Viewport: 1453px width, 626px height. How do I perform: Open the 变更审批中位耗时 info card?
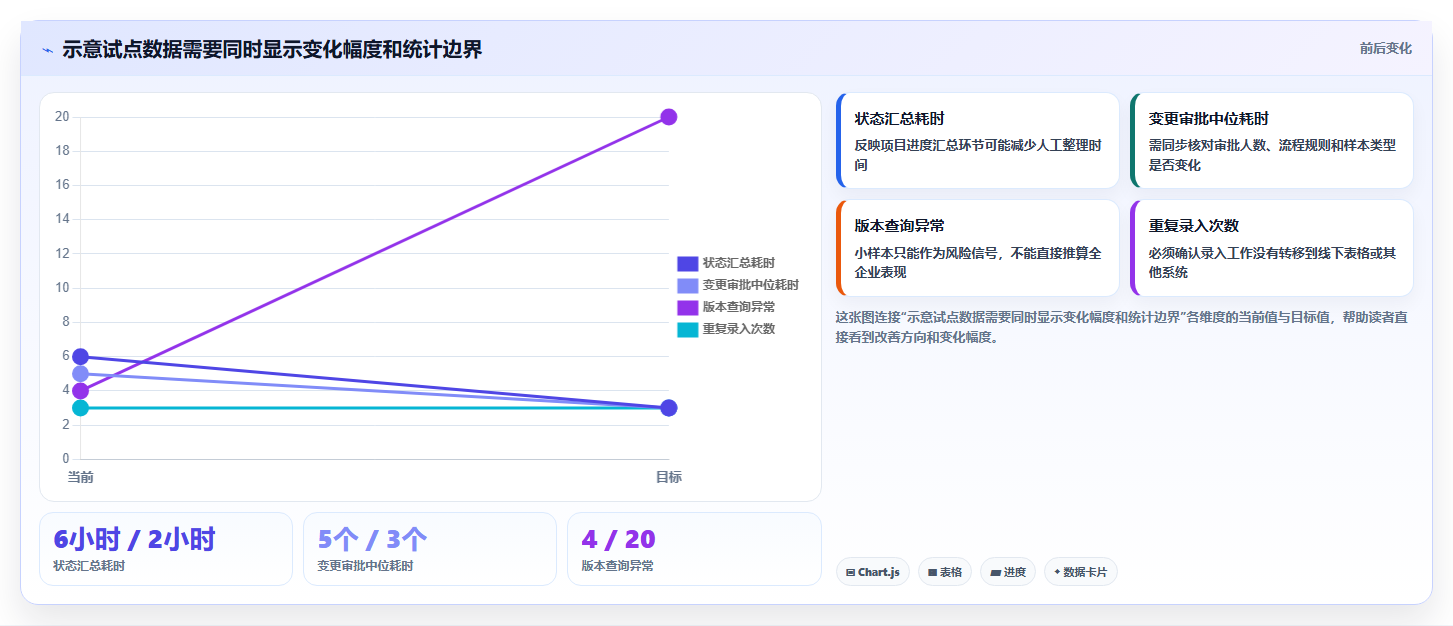(x=1272, y=141)
